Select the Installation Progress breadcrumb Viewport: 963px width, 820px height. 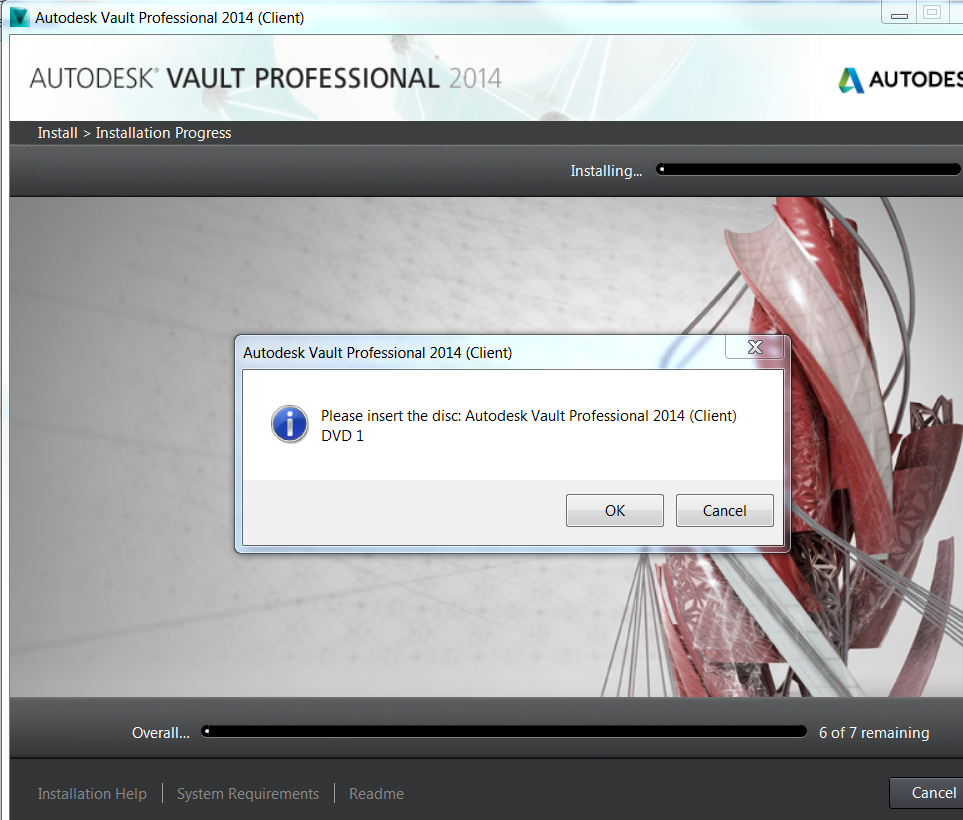163,132
